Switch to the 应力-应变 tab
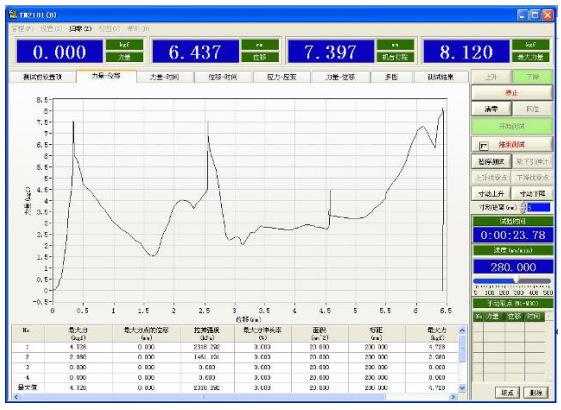Image resolution: width=561 pixels, height=410 pixels. click(x=282, y=77)
